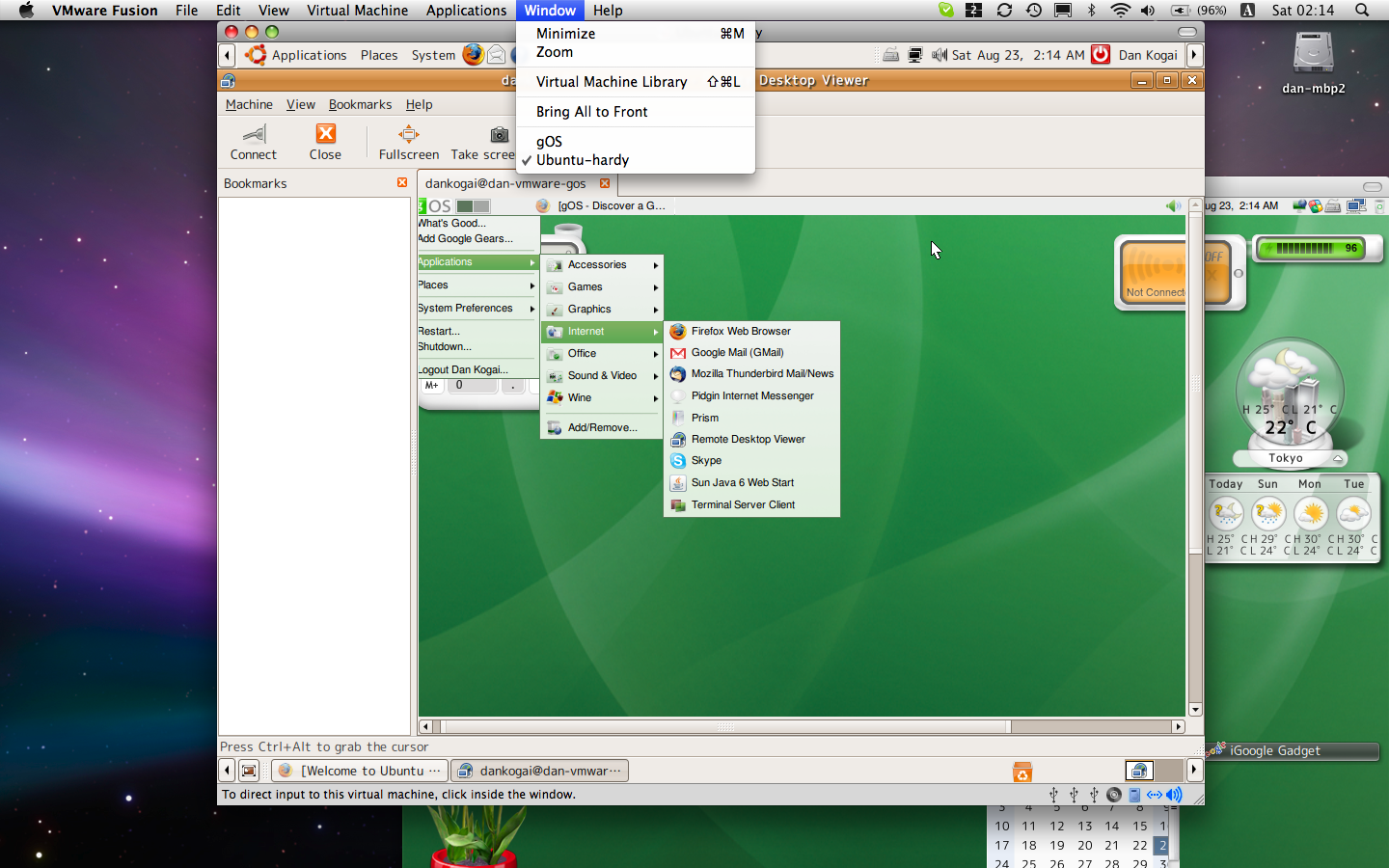Click the iGoogle Gadget button

click(1293, 750)
